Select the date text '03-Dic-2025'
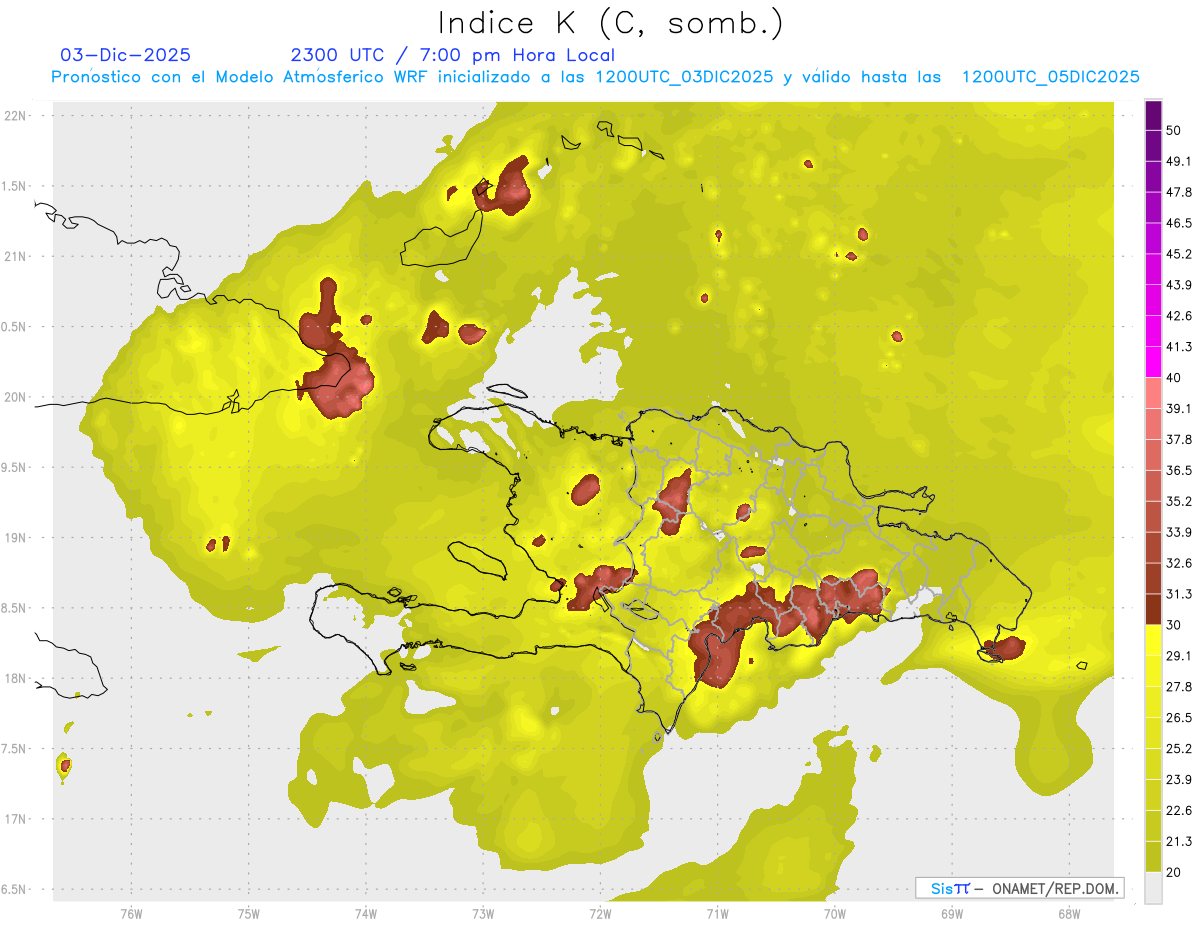1200x927 pixels. (x=126, y=55)
